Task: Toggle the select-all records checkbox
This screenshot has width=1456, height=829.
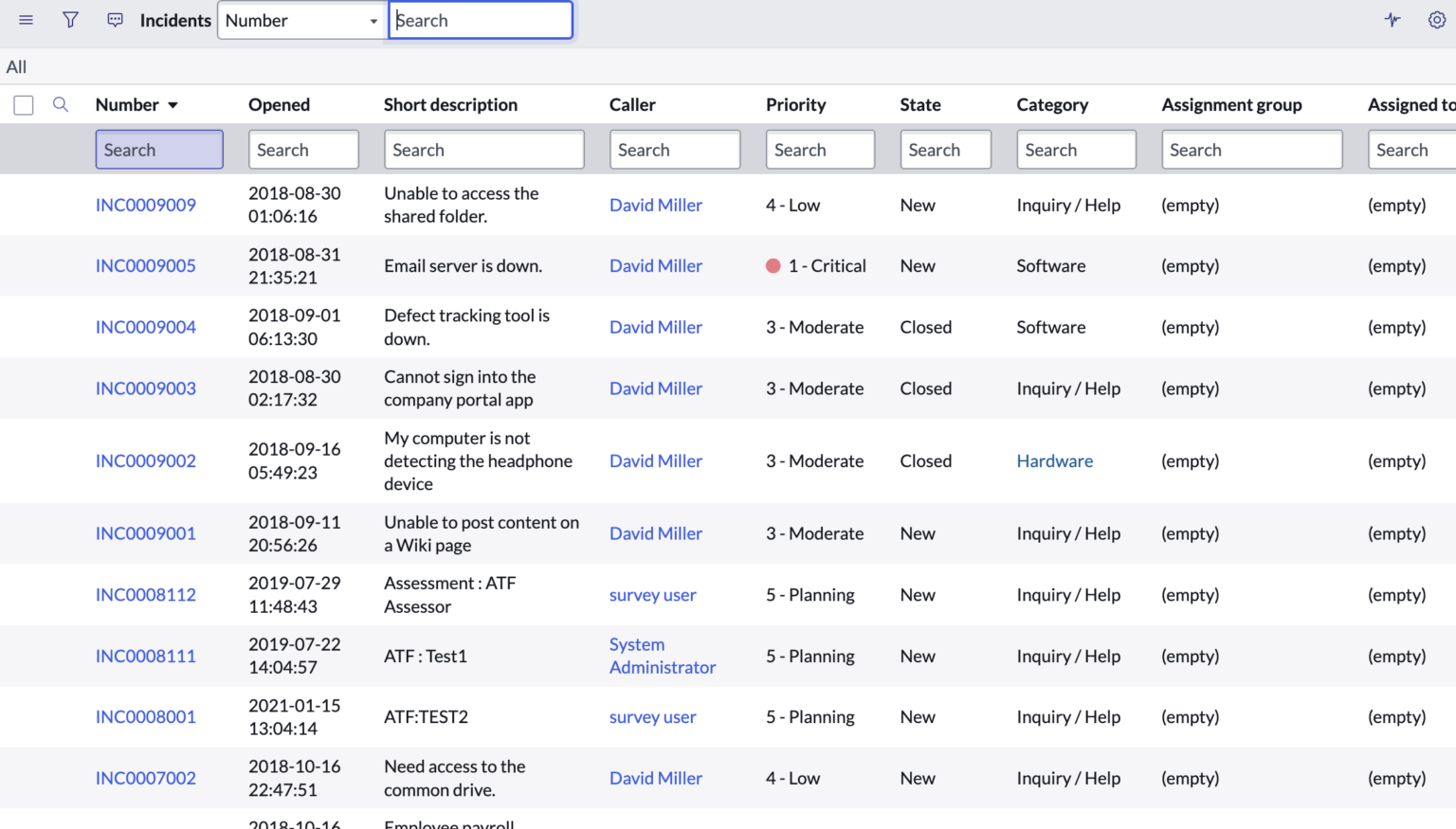Action: coord(23,105)
